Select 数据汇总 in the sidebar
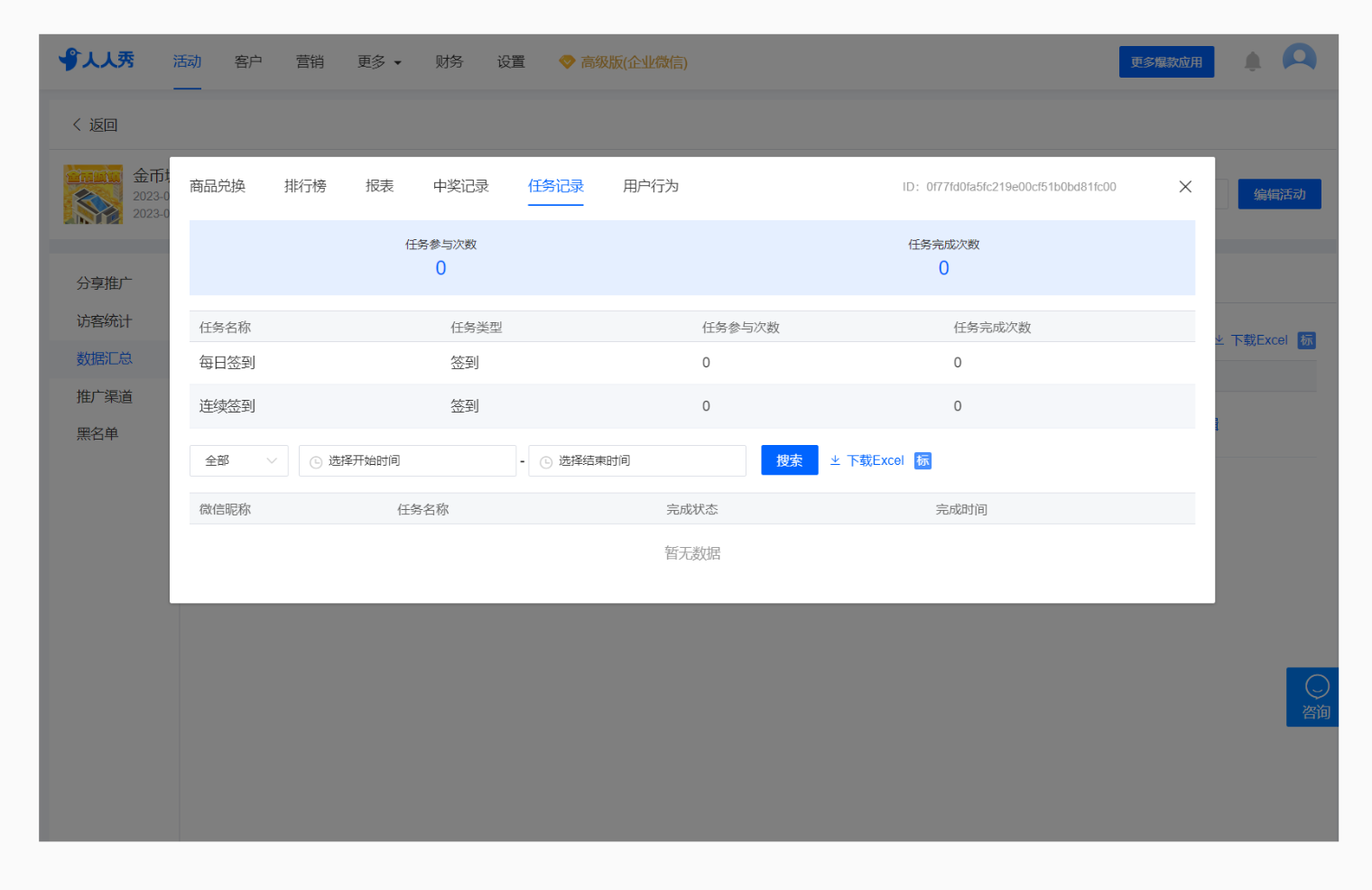This screenshot has width=1372, height=890. coord(105,358)
